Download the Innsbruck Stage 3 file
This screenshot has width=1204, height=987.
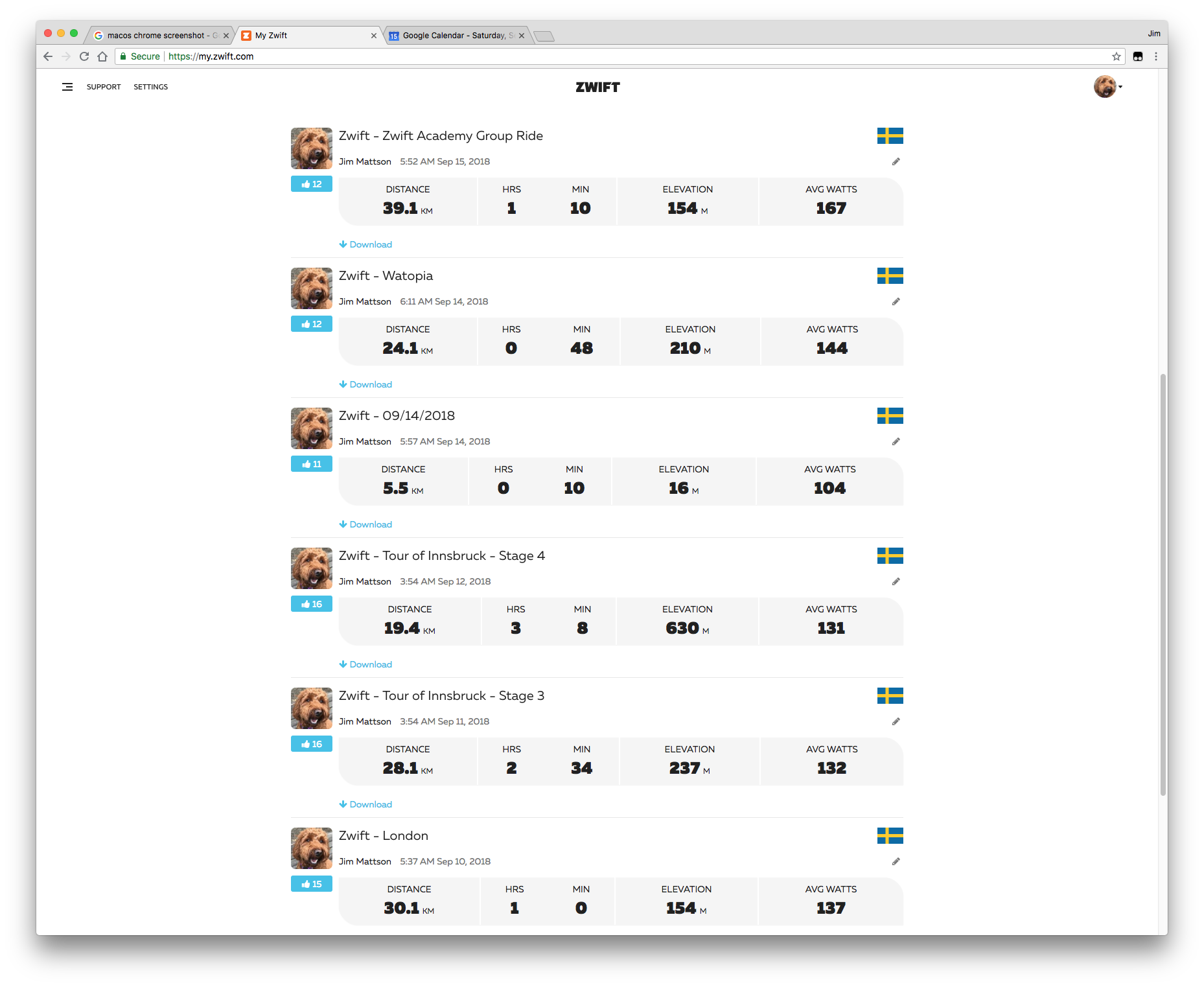click(365, 804)
